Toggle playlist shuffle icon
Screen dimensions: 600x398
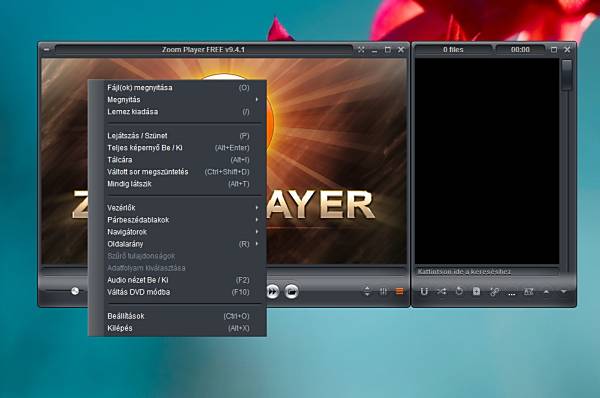pyautogui.click(x=441, y=292)
